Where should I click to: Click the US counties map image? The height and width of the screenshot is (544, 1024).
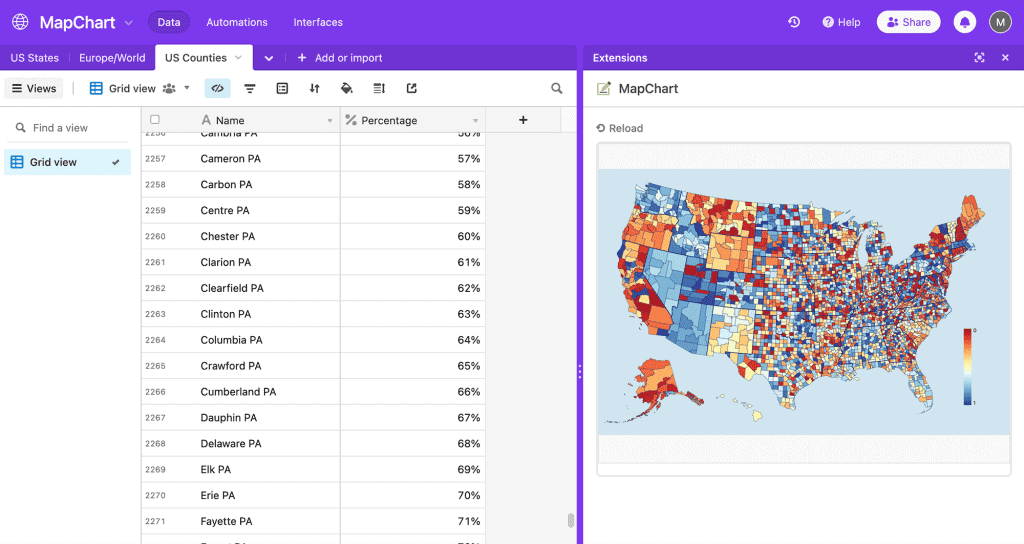[x=804, y=302]
